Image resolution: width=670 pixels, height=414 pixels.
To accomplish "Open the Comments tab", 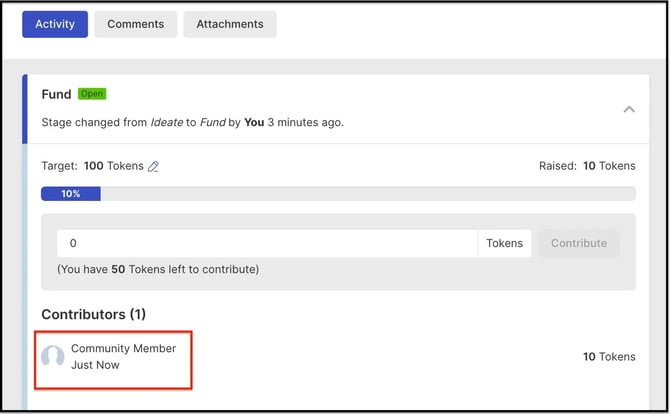I will (x=135, y=24).
